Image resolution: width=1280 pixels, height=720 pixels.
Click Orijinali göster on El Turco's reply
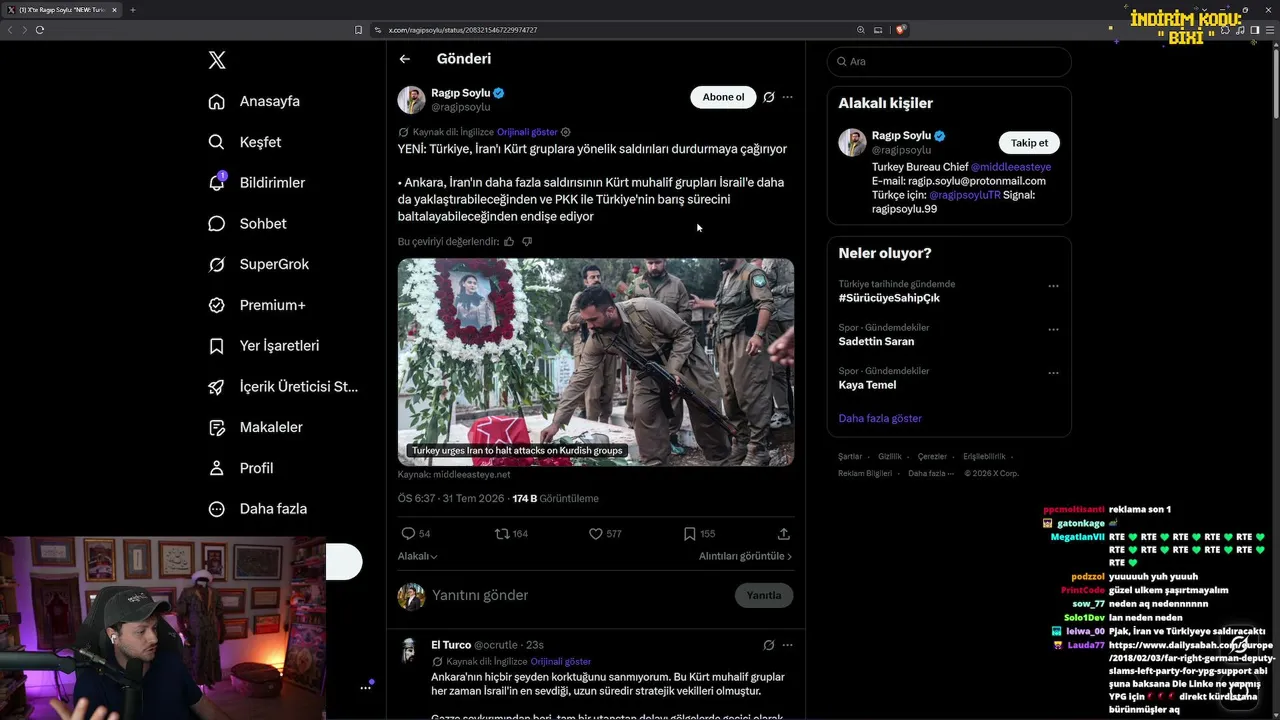561,662
